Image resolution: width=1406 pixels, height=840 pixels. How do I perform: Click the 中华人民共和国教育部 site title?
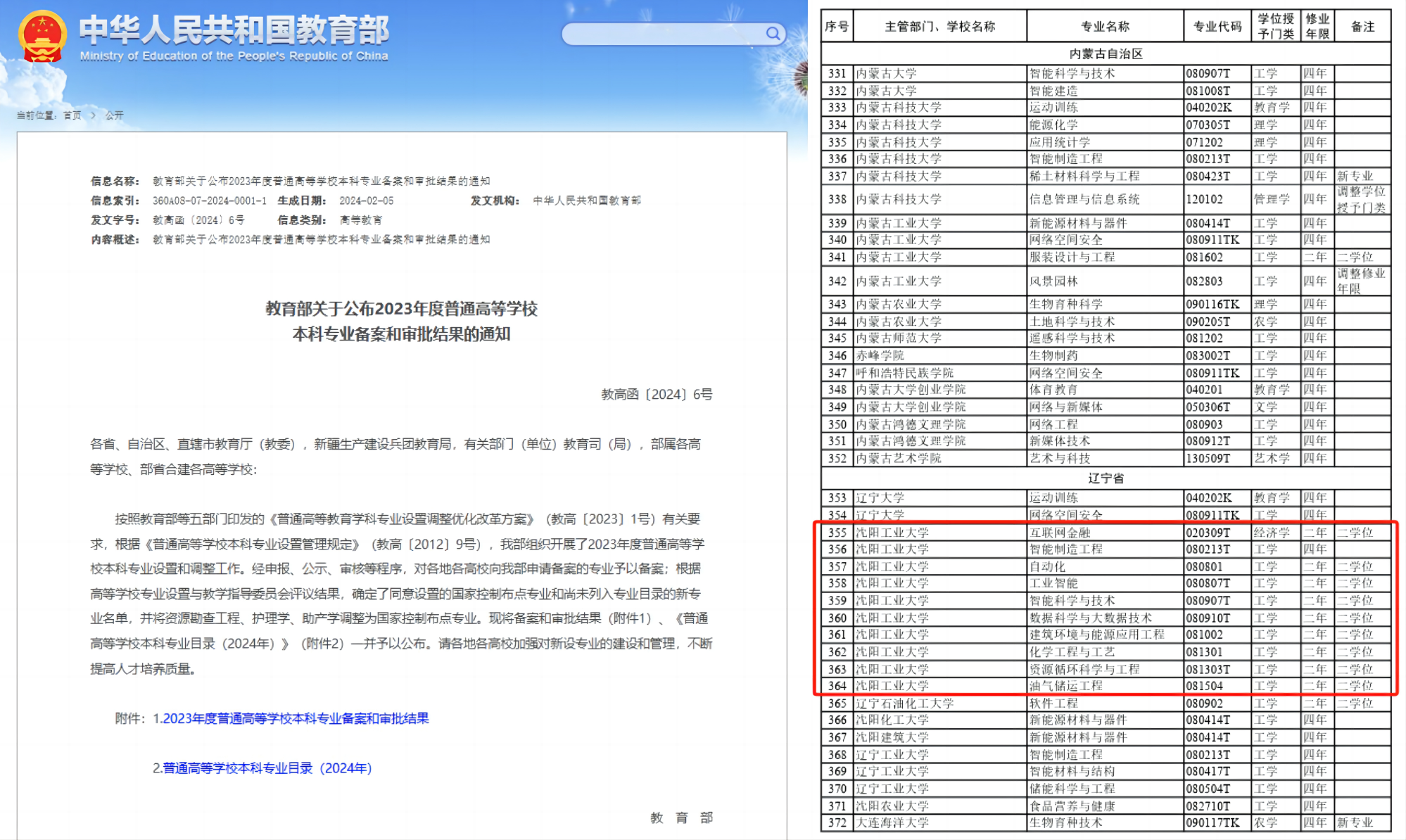click(x=234, y=30)
